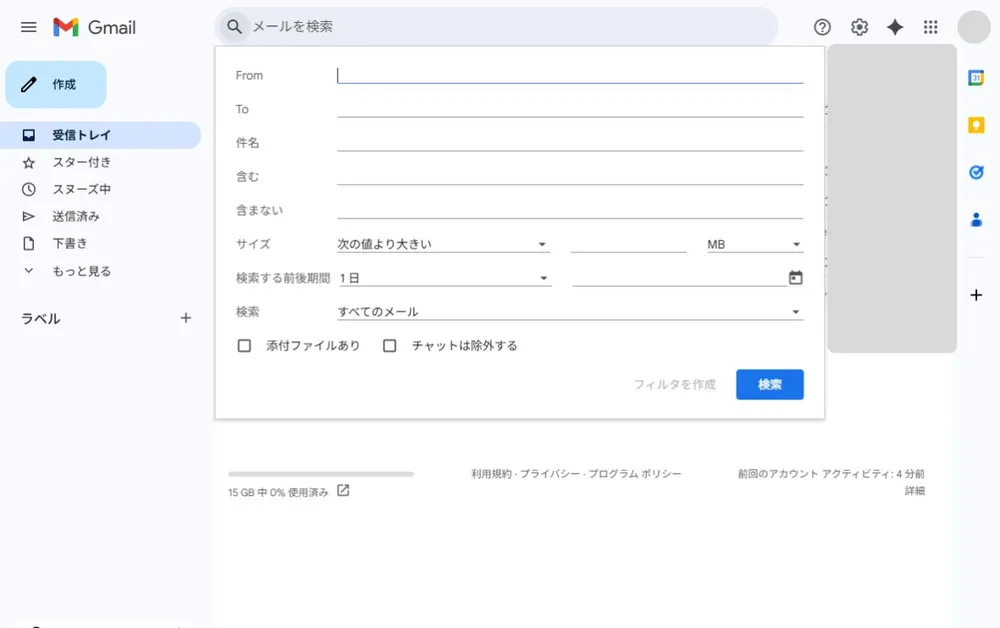Check the チャットは除外する checkbox

point(390,346)
